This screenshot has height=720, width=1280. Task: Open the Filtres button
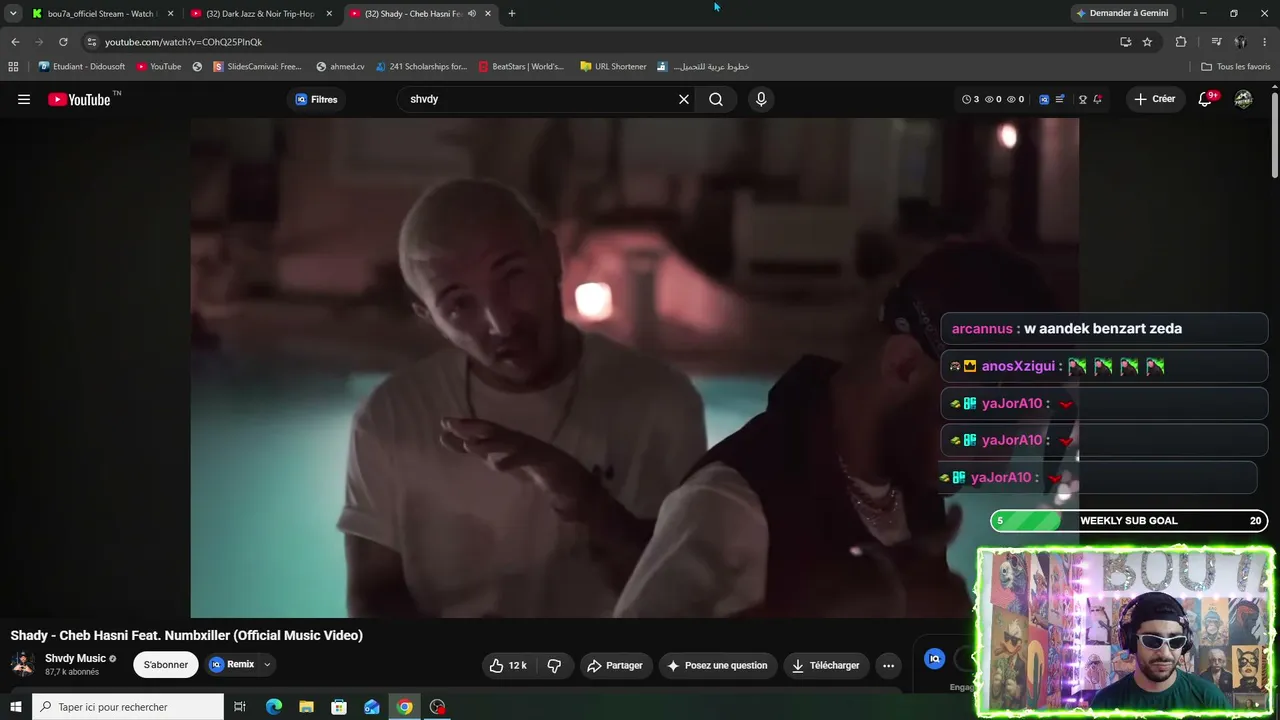(316, 99)
